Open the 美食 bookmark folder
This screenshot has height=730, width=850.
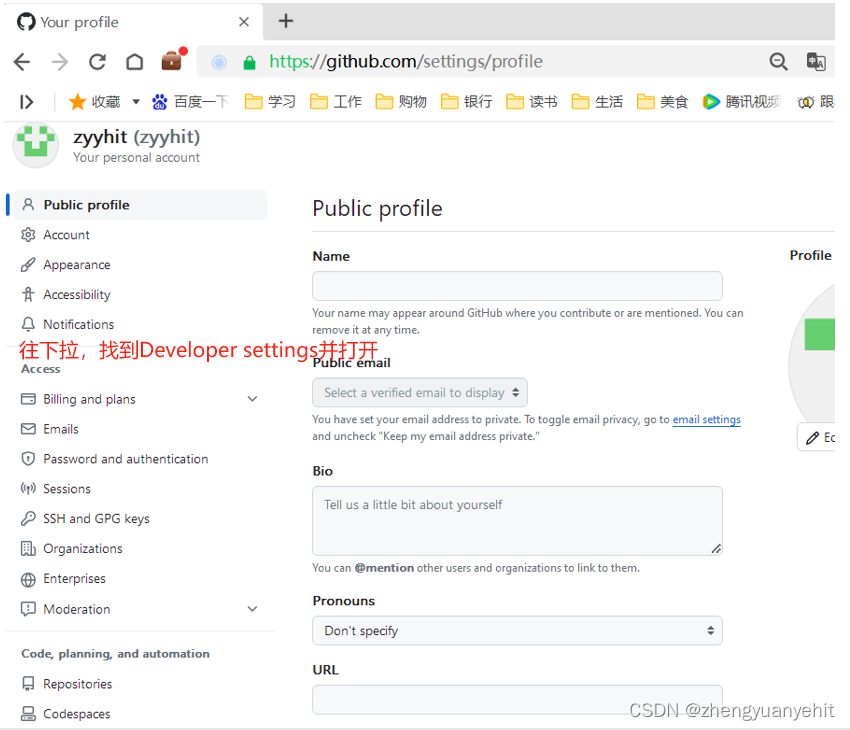(662, 101)
